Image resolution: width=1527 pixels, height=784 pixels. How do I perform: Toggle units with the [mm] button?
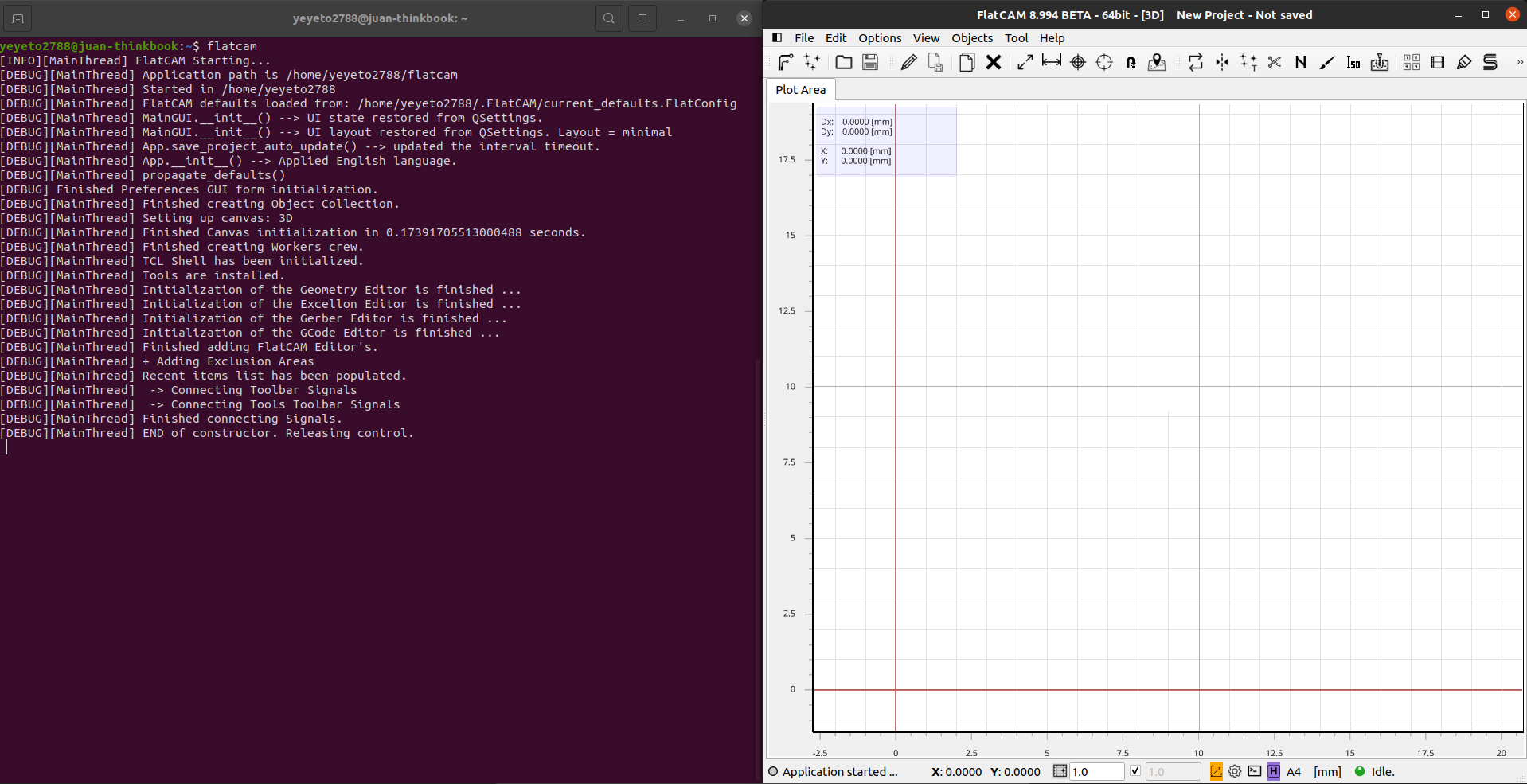[1327, 771]
